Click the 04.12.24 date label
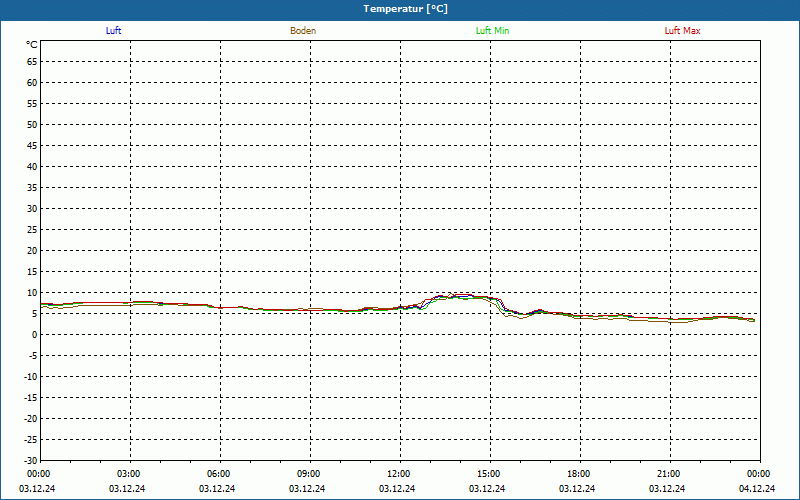The width and height of the screenshot is (800, 500). point(757,489)
